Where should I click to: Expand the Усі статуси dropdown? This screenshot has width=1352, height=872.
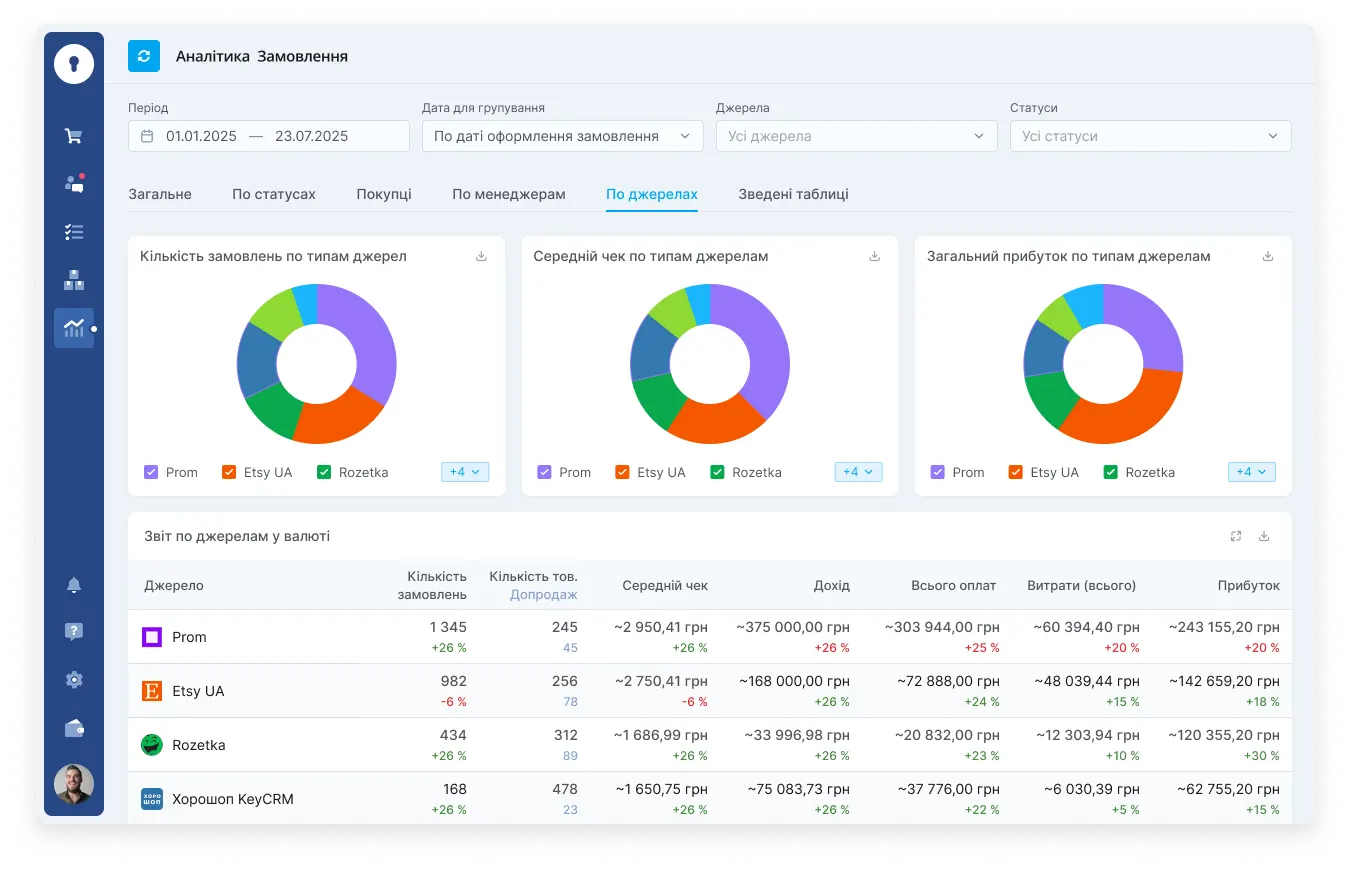pos(1149,135)
